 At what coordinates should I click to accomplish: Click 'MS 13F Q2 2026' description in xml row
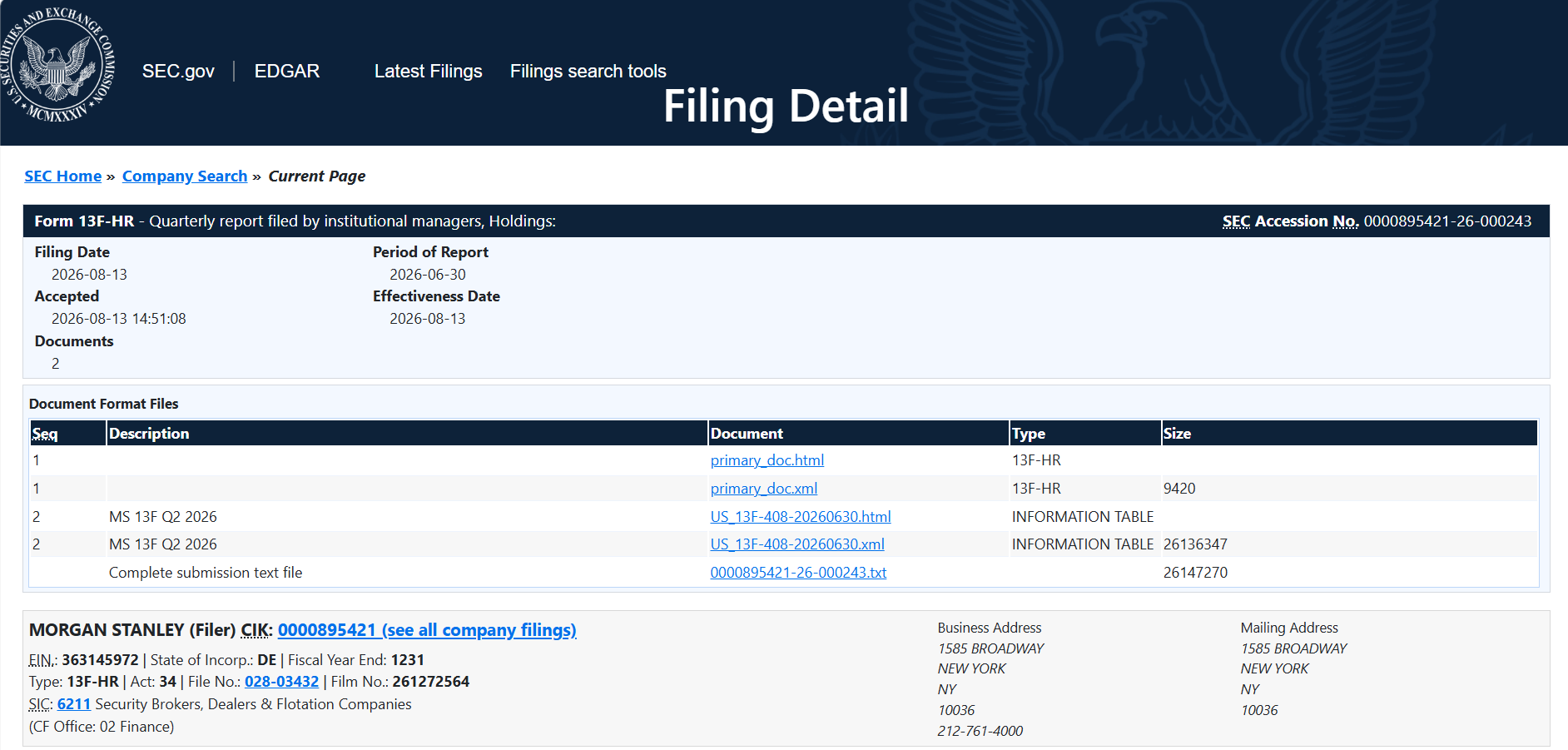[163, 544]
